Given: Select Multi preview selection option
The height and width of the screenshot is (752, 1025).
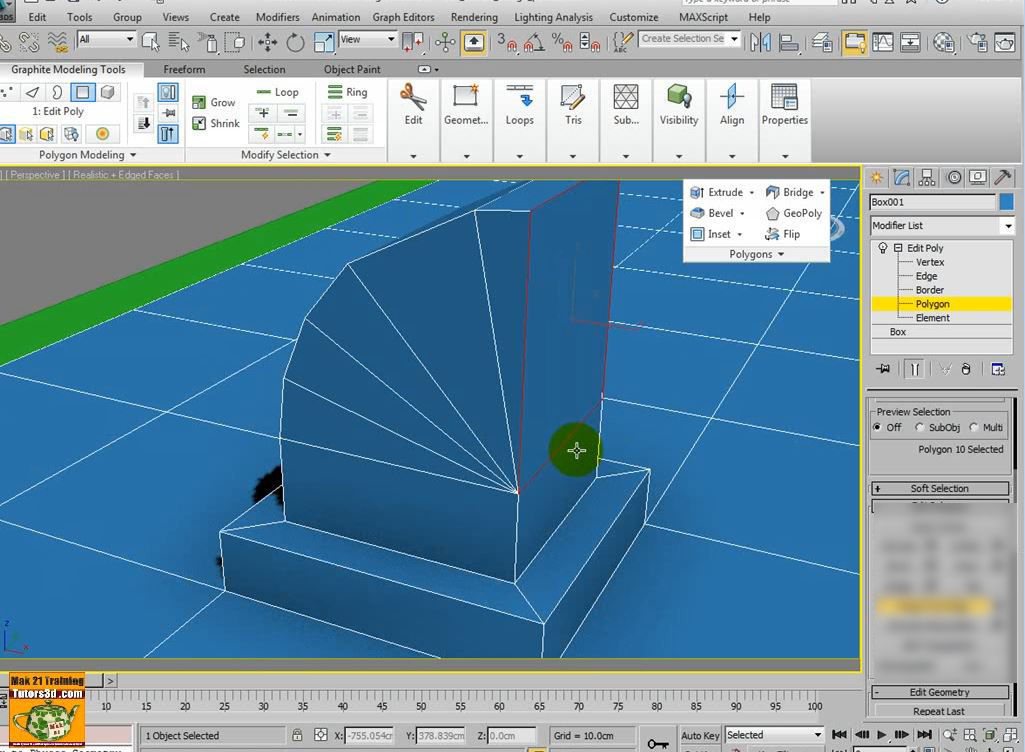Looking at the screenshot, I should (974, 427).
